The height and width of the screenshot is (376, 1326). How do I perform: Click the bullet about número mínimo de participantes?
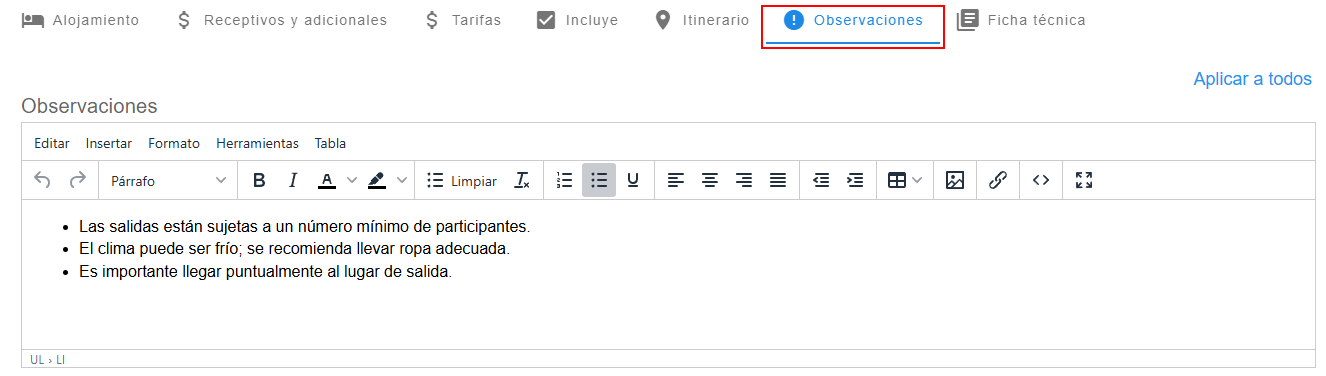(x=304, y=226)
